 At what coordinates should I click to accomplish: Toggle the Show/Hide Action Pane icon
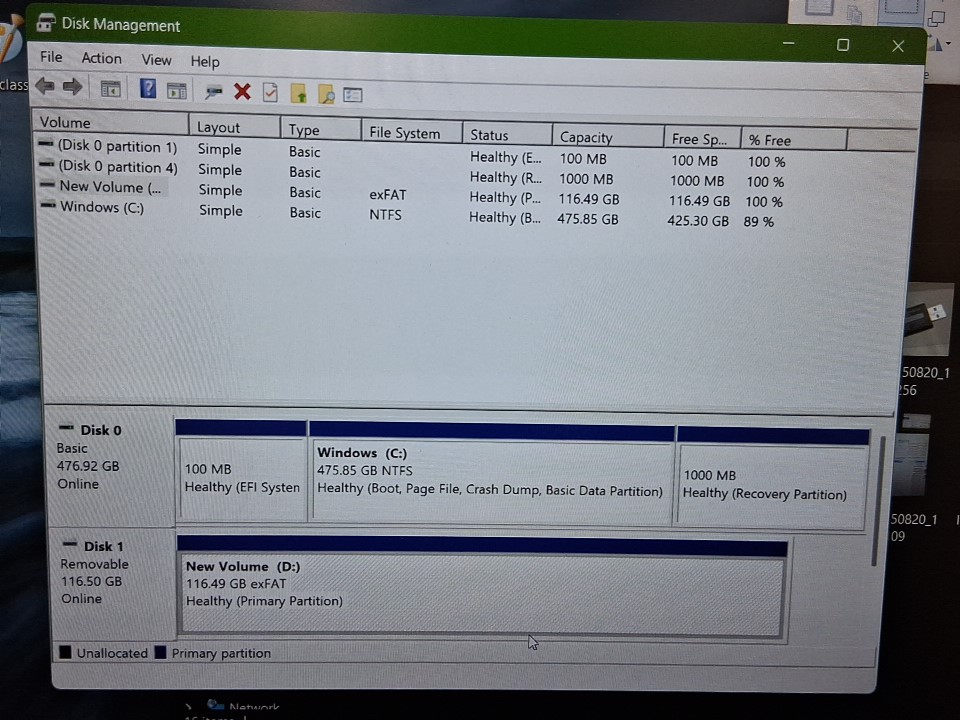click(176, 91)
